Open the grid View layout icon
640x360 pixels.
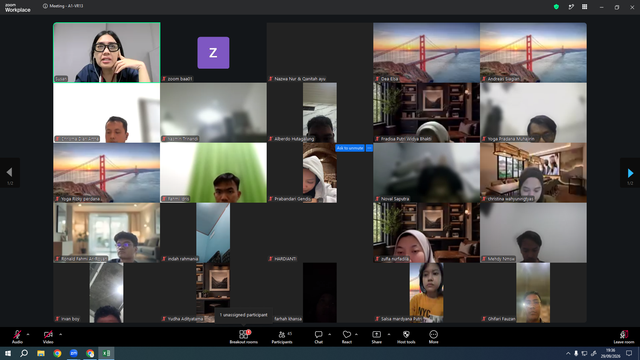click(584, 7)
